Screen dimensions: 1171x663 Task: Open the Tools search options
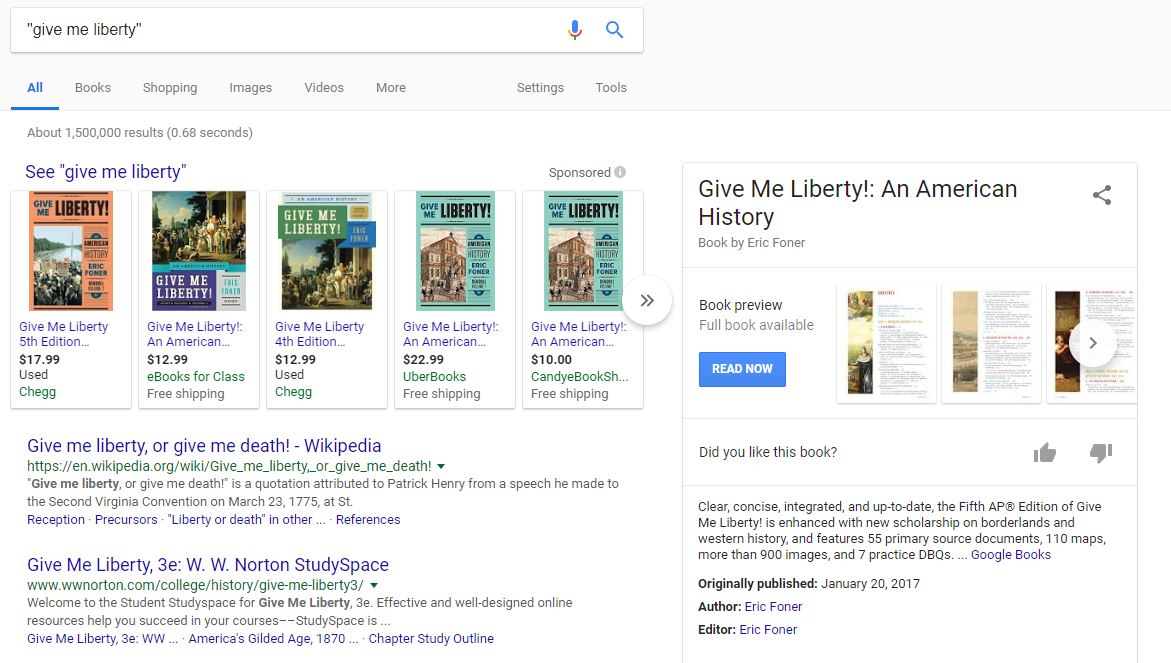coord(610,88)
